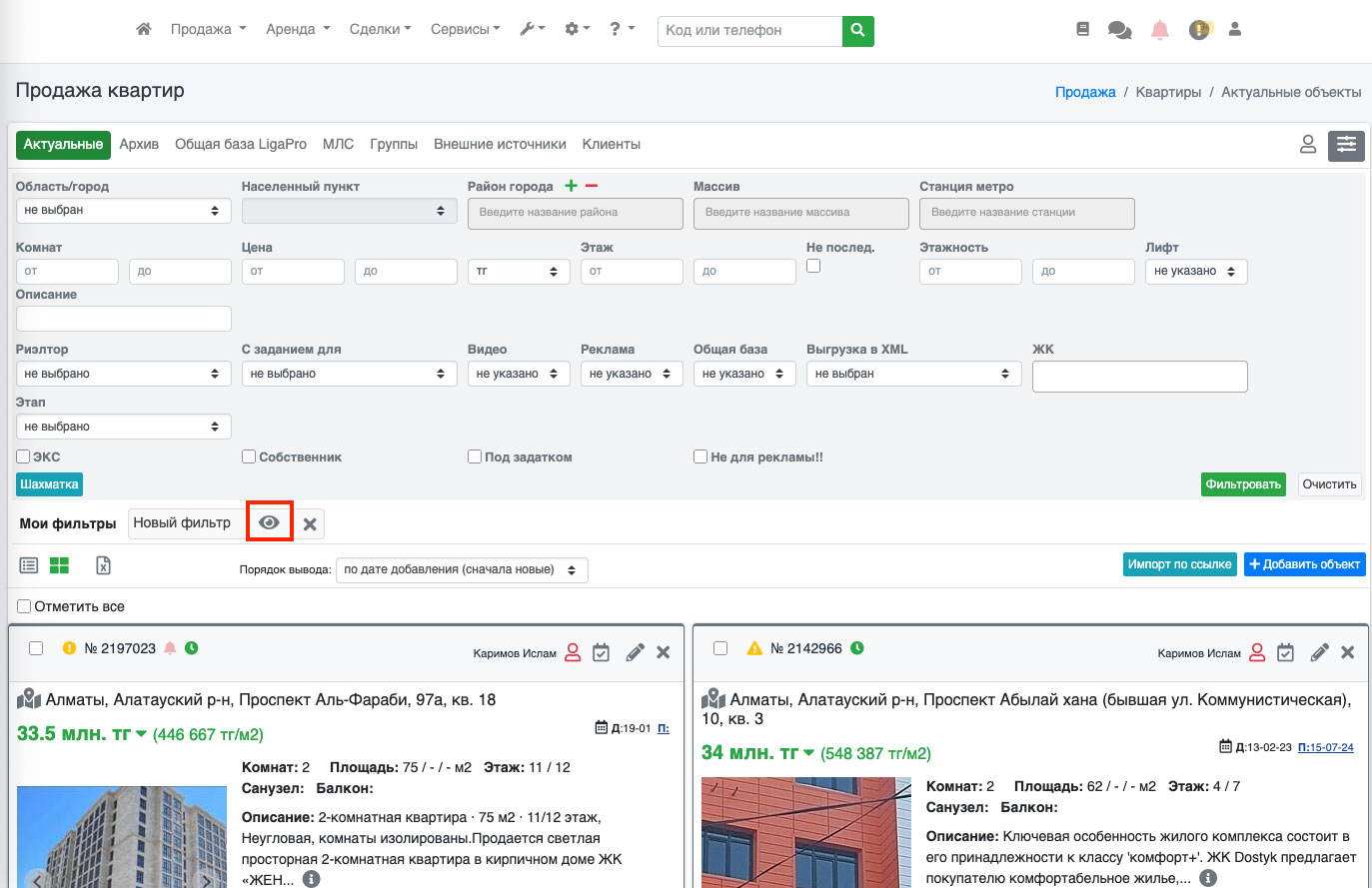Edit listing № 2197023 with pencil icon
This screenshot has width=1372, height=888.
(635, 652)
